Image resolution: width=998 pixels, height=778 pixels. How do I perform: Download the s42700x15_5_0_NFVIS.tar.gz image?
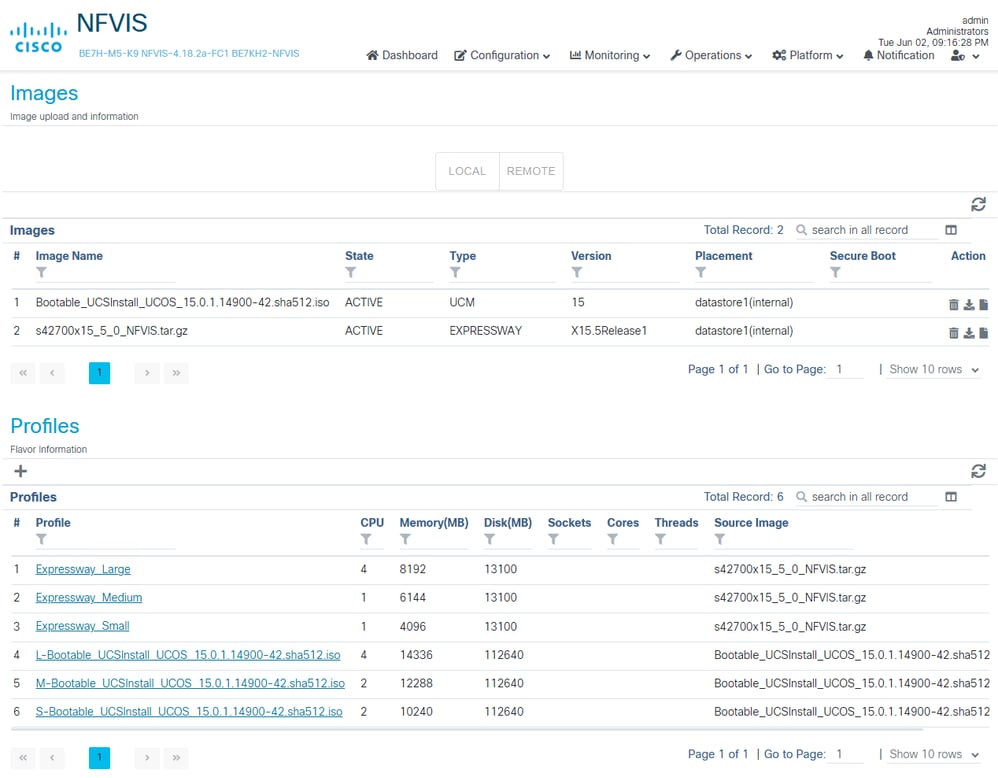point(969,333)
